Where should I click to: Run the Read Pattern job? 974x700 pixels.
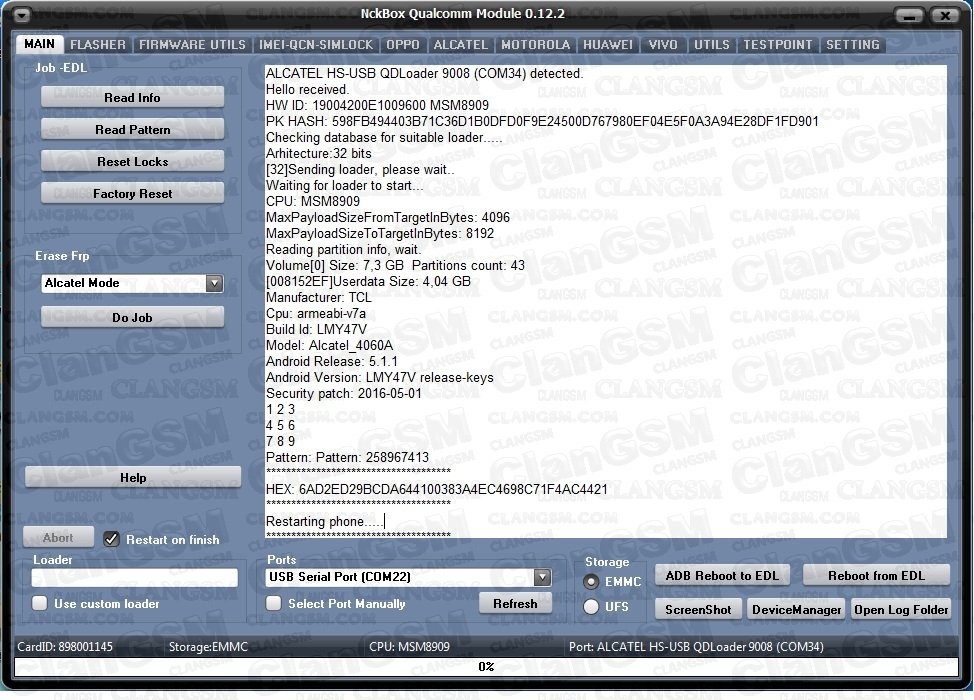(132, 130)
